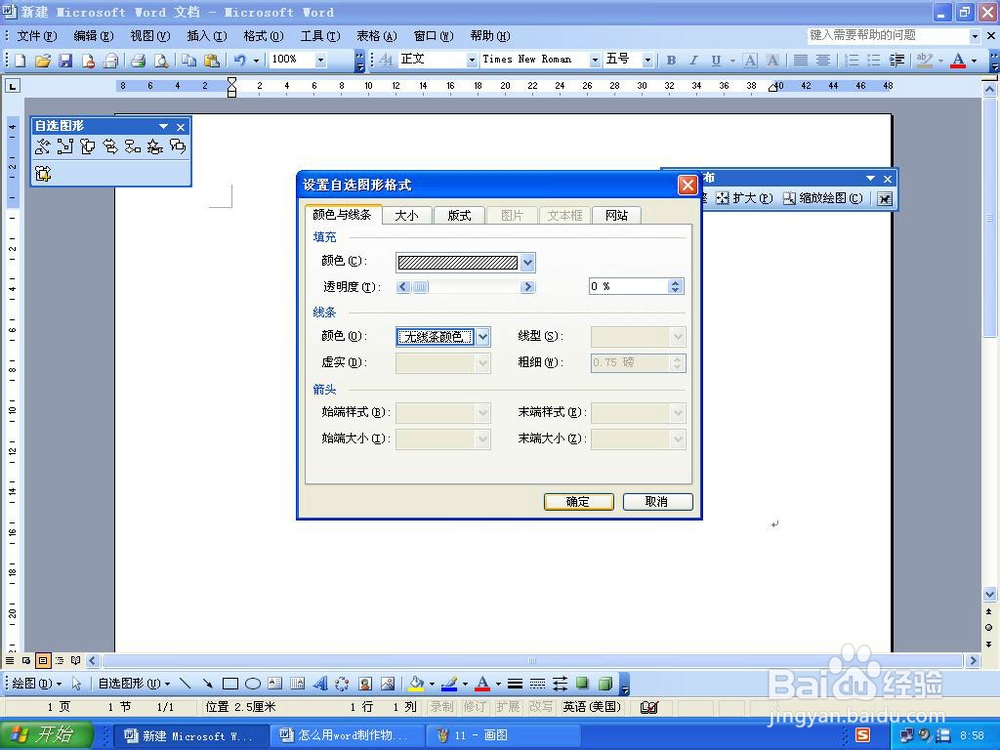This screenshot has height=750, width=1000.
Task: Open the zoom 100% dropdown
Action: (321, 60)
